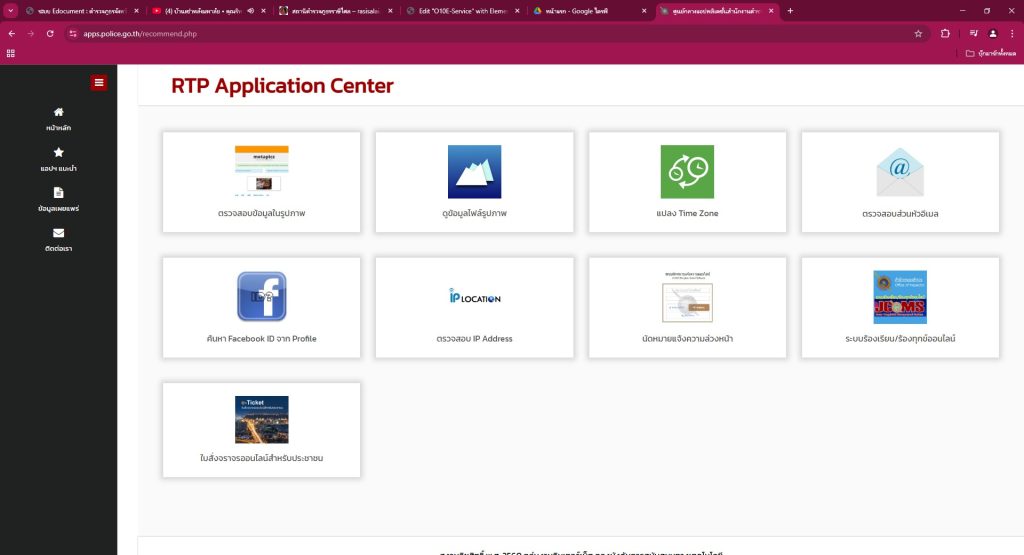Switch to the Edit O10E-Service tab
The width and height of the screenshot is (1024, 555).
point(455,10)
